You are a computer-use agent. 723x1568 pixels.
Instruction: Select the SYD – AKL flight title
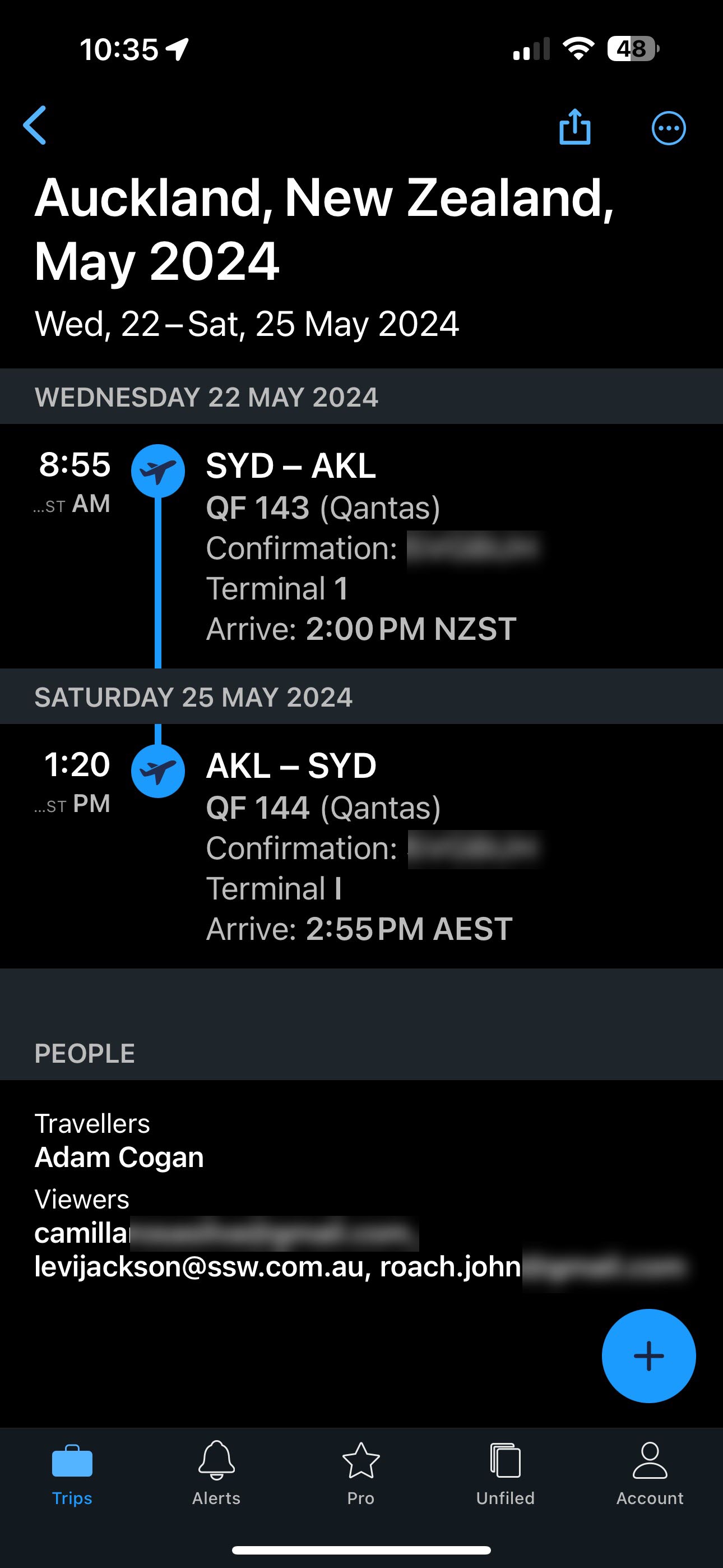(x=291, y=465)
